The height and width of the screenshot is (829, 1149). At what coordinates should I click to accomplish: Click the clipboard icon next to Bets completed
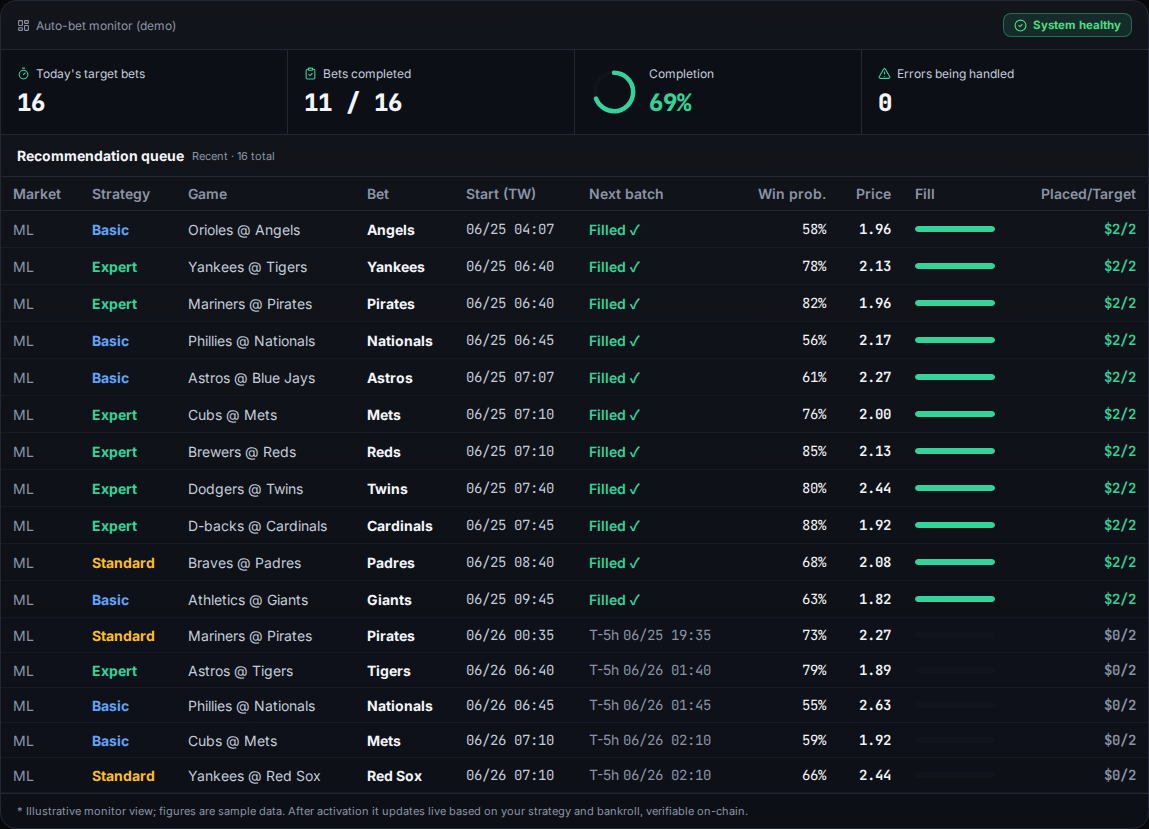[310, 74]
